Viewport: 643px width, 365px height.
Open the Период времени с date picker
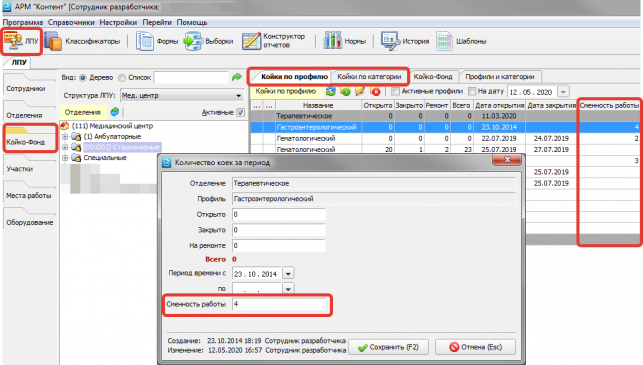(288, 274)
